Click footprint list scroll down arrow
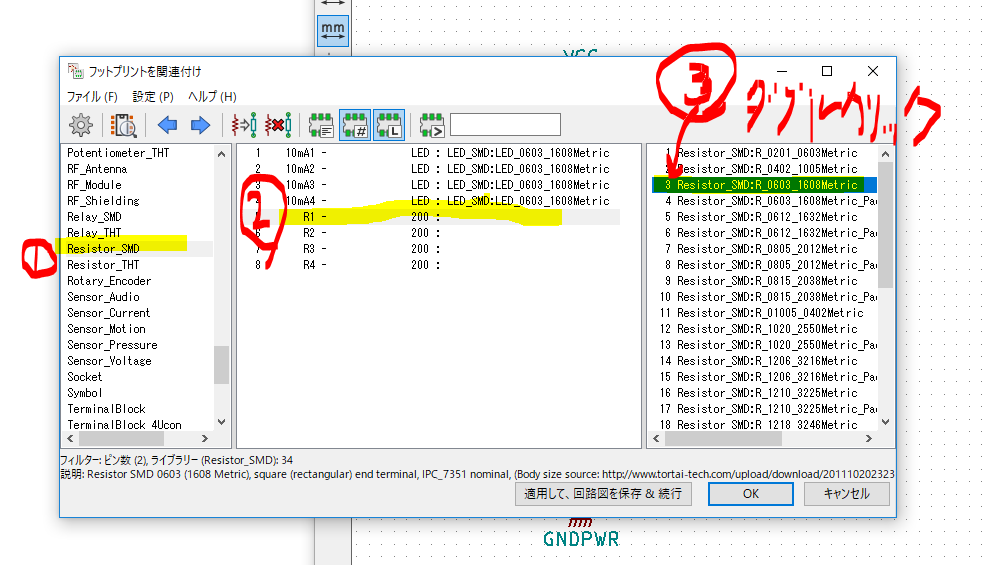Image resolution: width=992 pixels, height=565 pixels. [886, 422]
